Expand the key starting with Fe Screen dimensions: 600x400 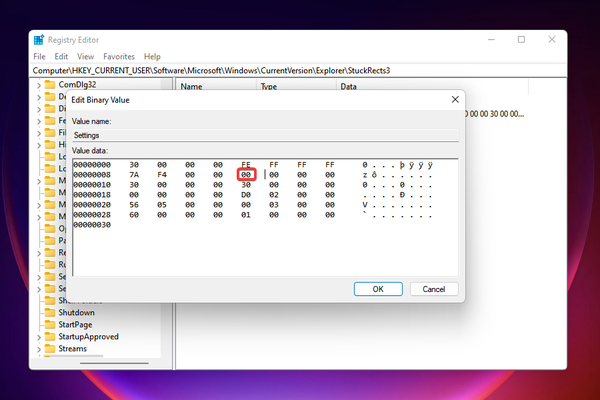pyautogui.click(x=39, y=121)
